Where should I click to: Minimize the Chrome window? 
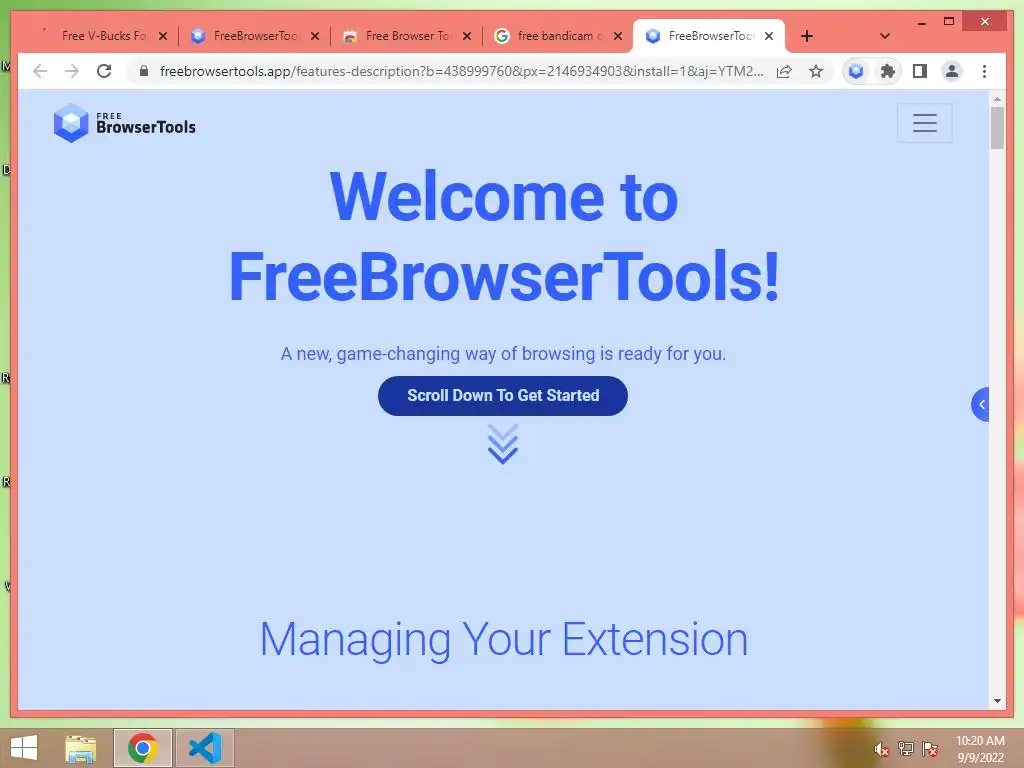[x=921, y=22]
